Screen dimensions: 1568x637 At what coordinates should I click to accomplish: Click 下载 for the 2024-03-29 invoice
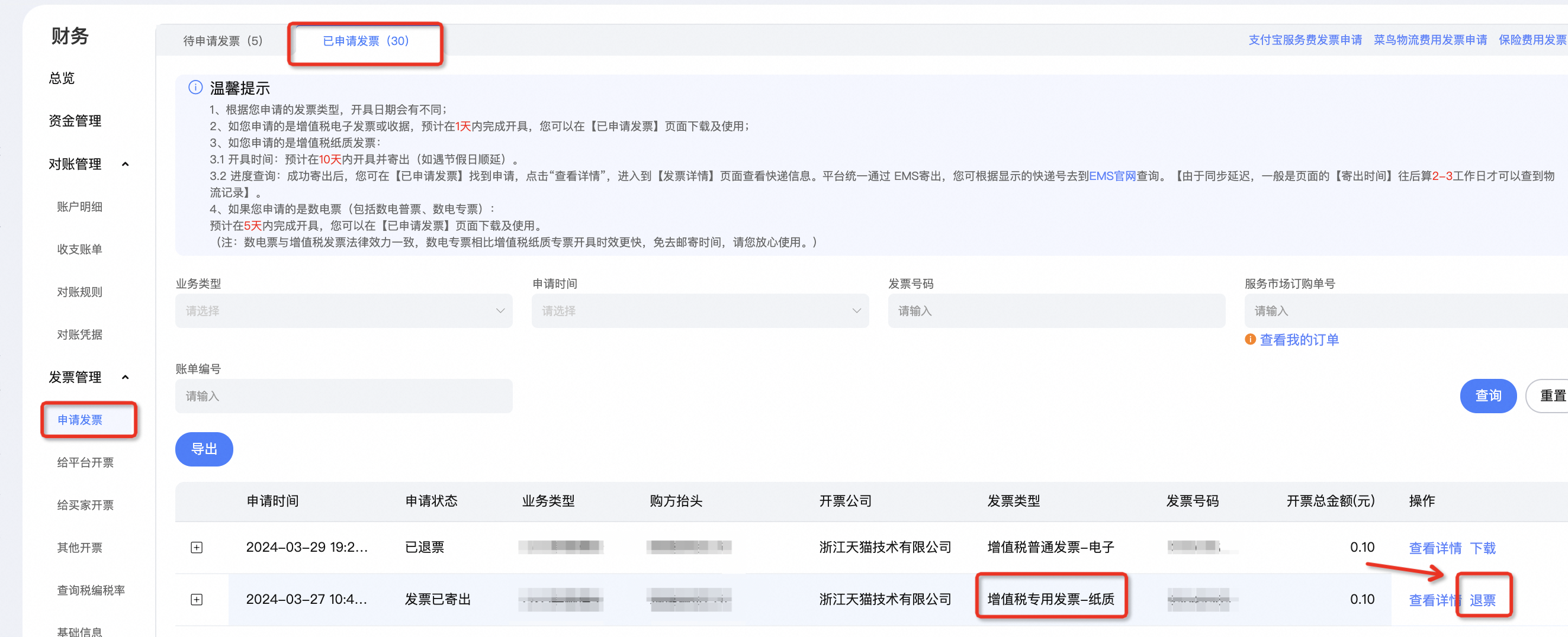pyautogui.click(x=1482, y=548)
